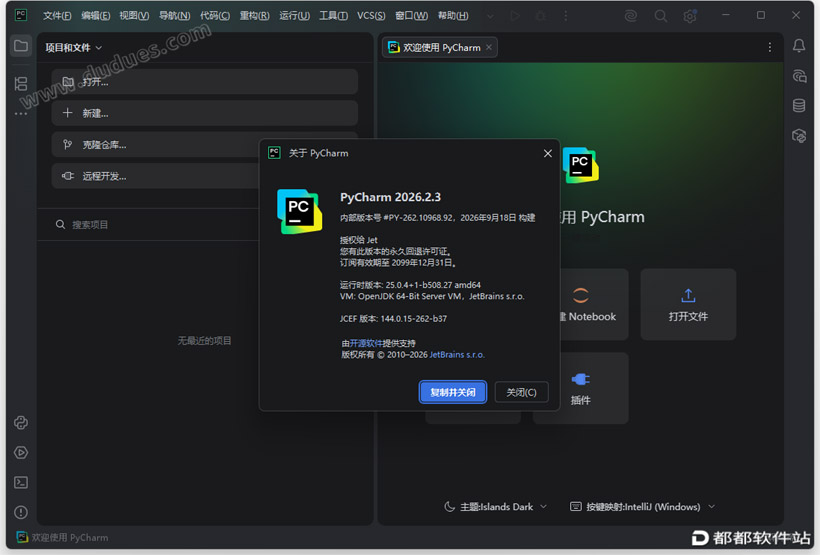Open the Navigate menu

175,16
